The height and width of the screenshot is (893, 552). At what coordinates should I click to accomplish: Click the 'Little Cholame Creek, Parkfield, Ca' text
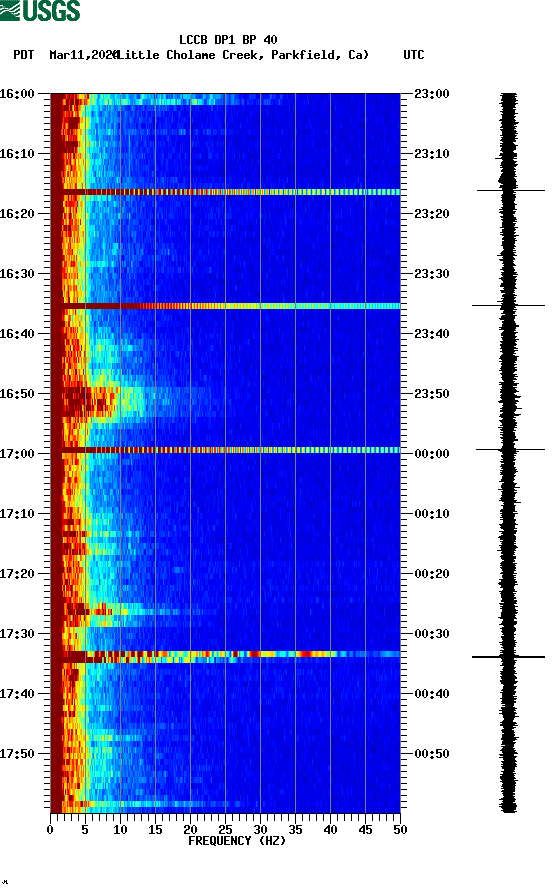[x=242, y=55]
